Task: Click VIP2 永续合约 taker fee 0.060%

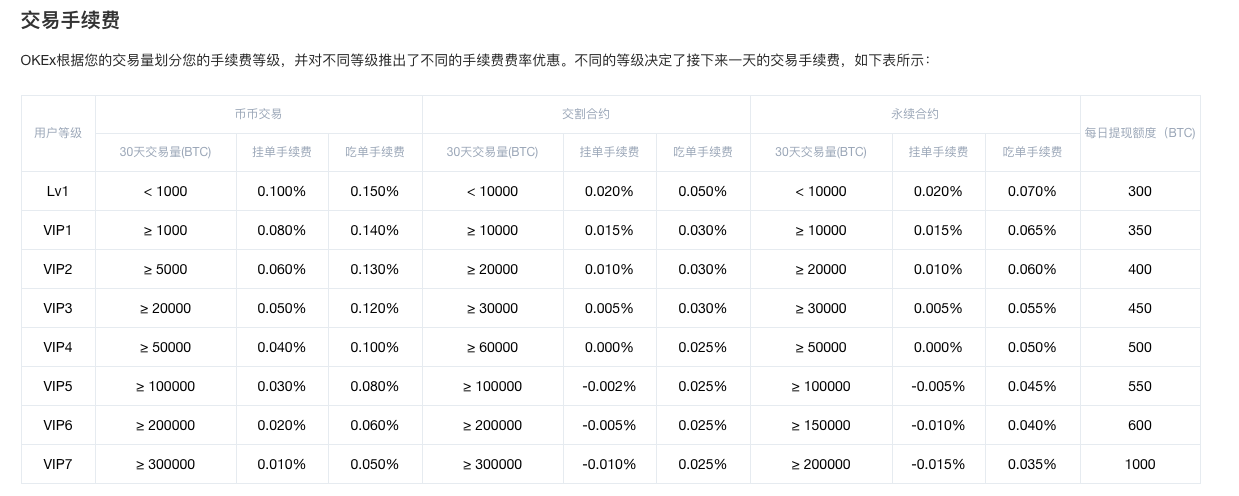Action: tap(1032, 269)
